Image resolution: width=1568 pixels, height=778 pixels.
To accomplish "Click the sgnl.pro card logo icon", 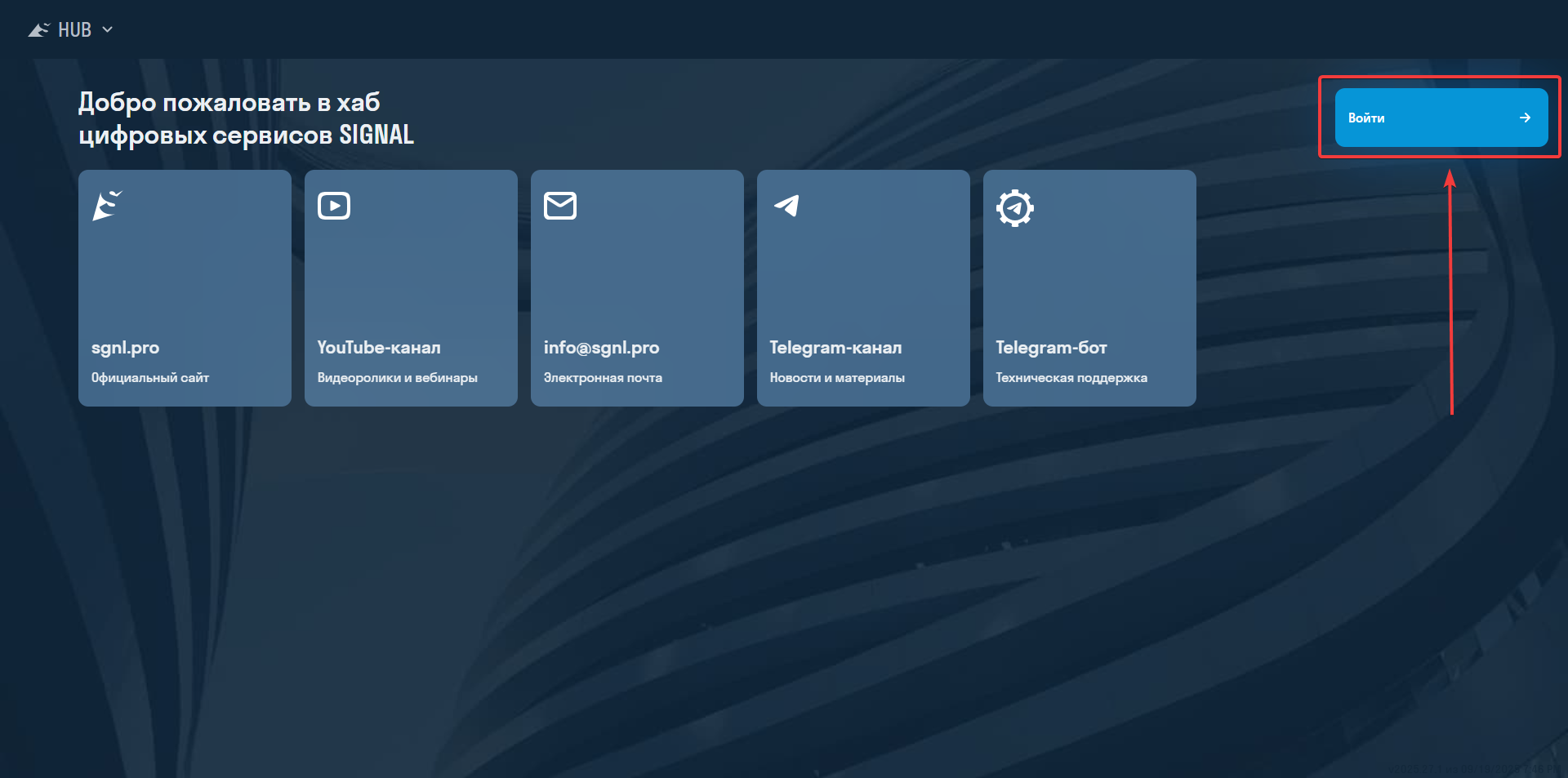I will (x=107, y=206).
